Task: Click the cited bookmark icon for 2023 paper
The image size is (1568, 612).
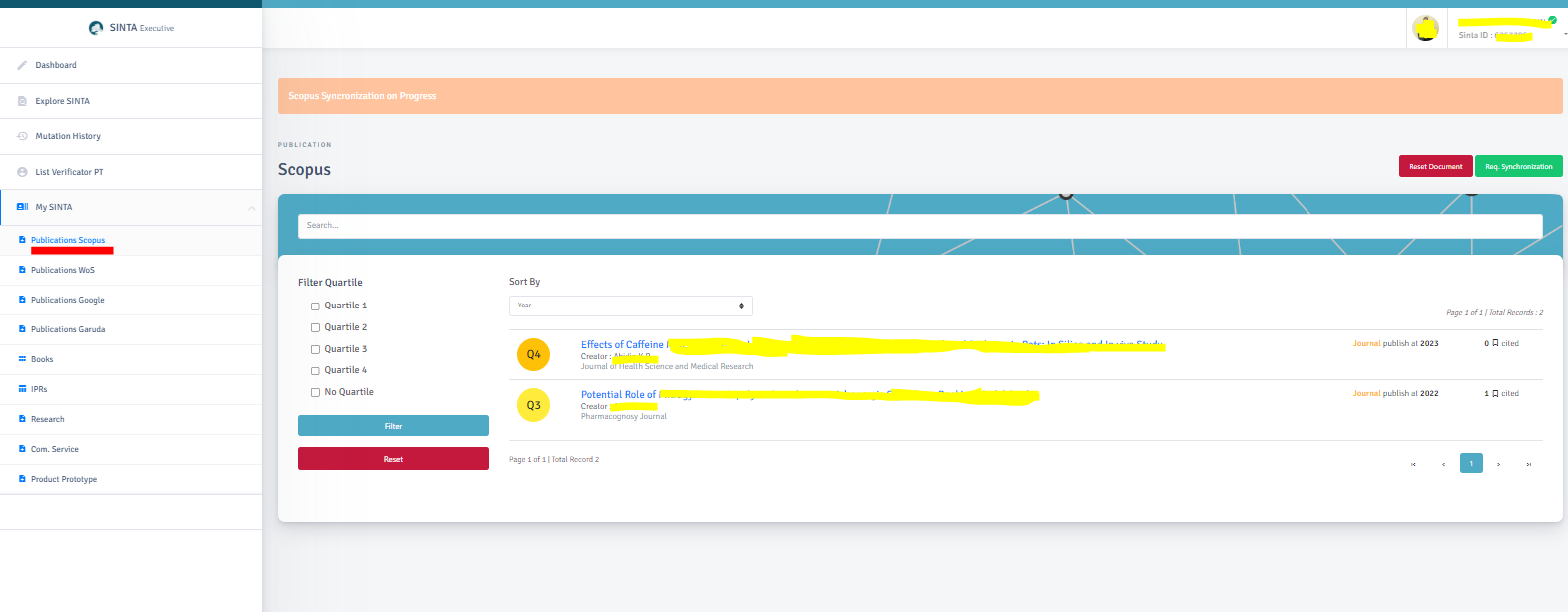Action: pos(1495,343)
